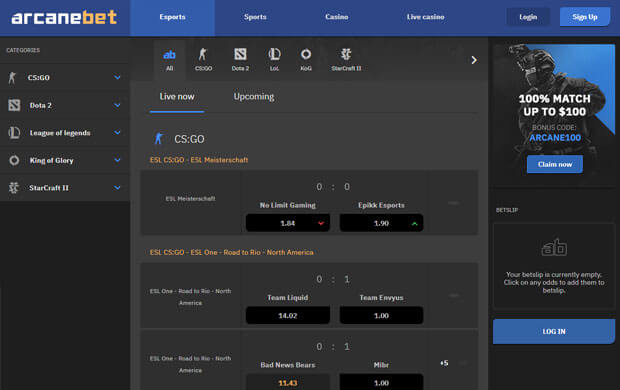Click StarCraft II icon in sidebar
Image resolution: width=620 pixels, height=390 pixels.
[14, 188]
